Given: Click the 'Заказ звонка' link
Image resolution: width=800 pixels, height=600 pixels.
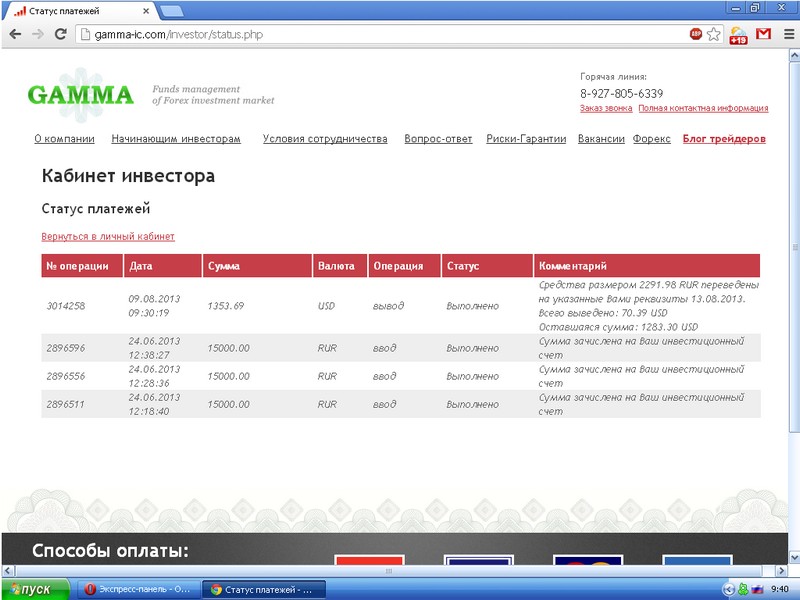Looking at the screenshot, I should pos(606,108).
